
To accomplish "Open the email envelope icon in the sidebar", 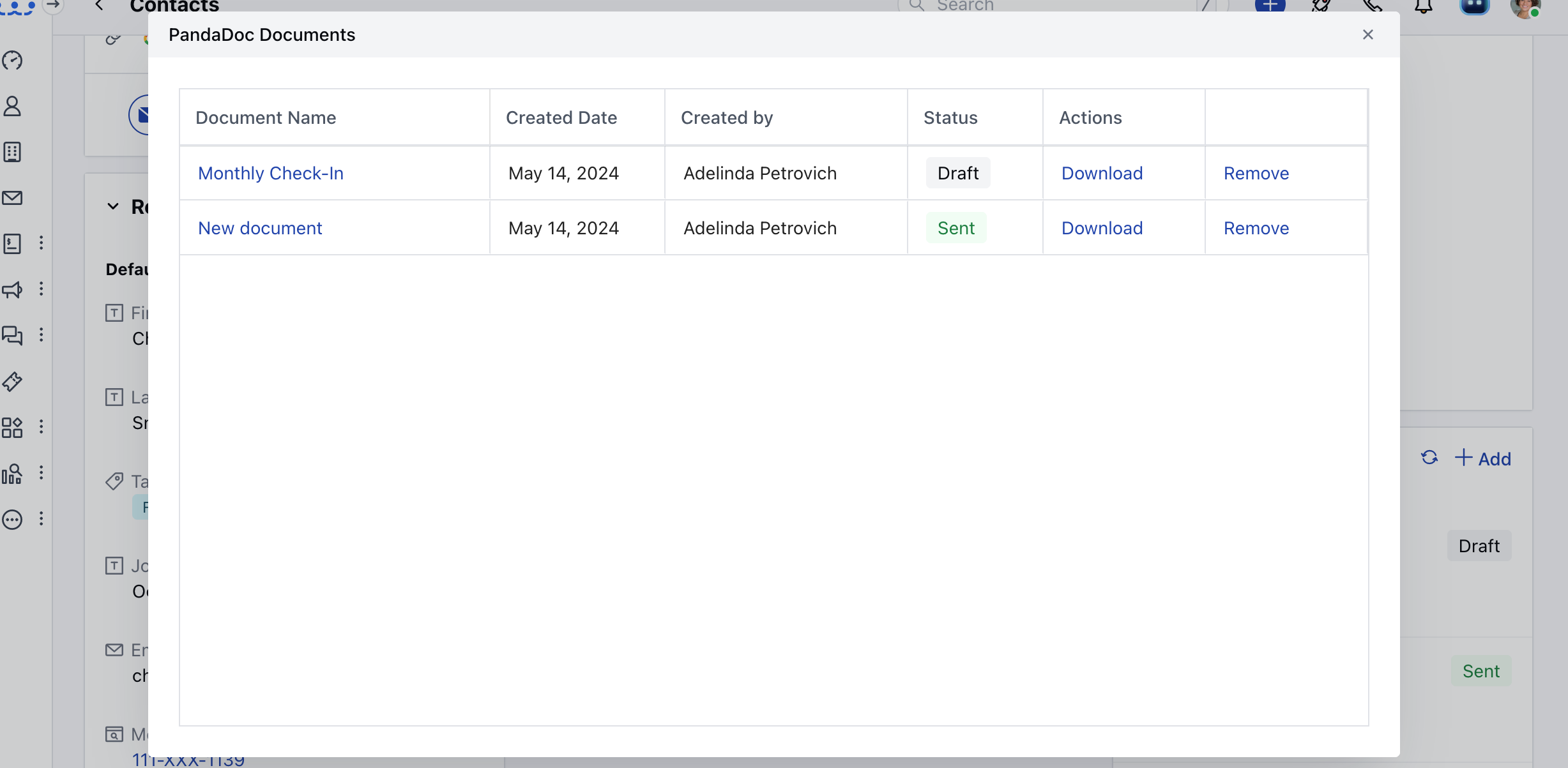I will click(12, 198).
